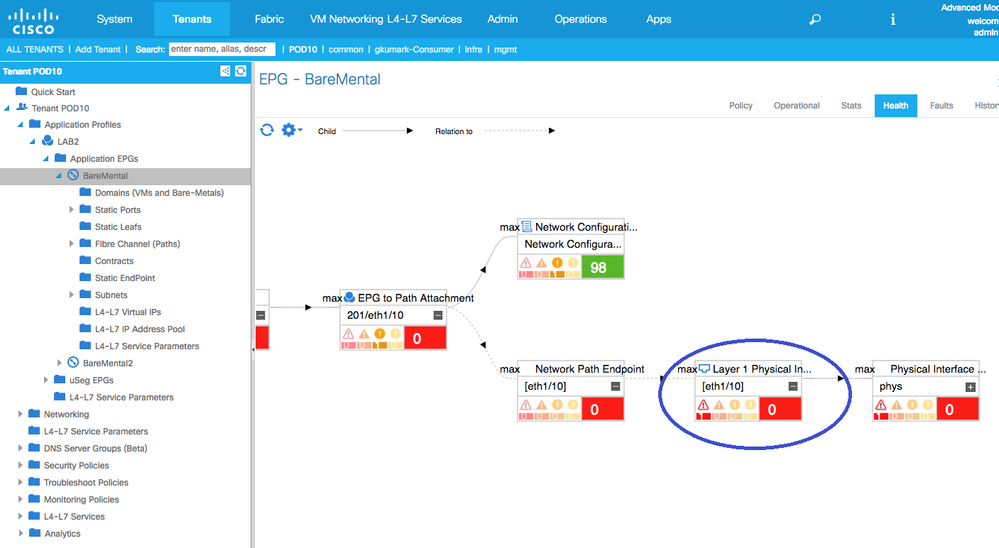Collapse the Application Profiles tree node
The width and height of the screenshot is (999, 548).
point(20,125)
